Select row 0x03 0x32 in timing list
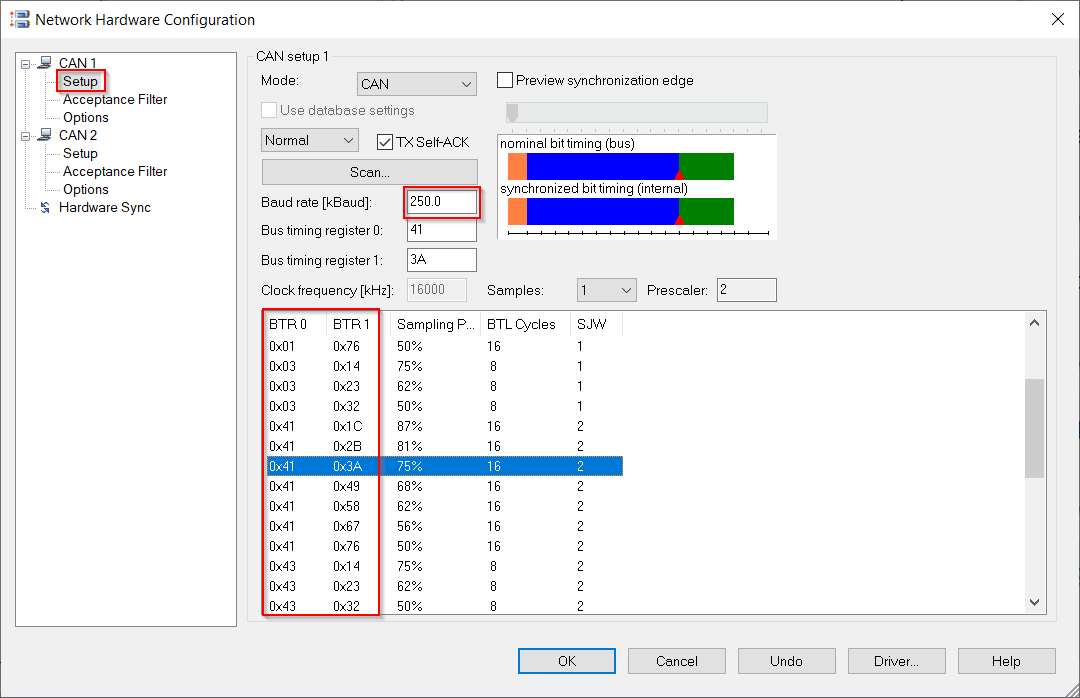1080x698 pixels. [x=445, y=406]
